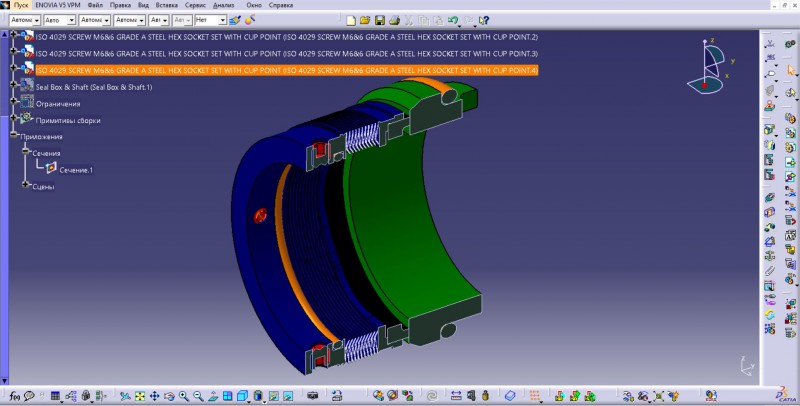Image resolution: width=800 pixels, height=406 pixels.
Task: Select Seal Box & Shaft tree item
Action: pos(94,87)
